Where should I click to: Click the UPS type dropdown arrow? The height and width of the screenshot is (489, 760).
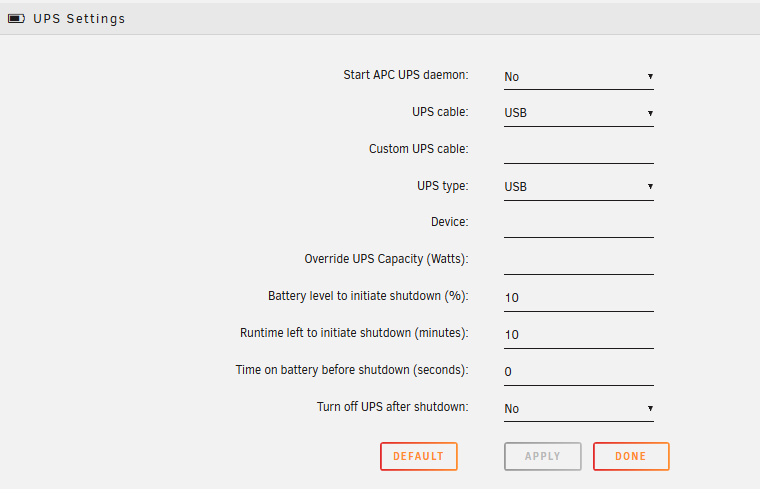click(650, 186)
